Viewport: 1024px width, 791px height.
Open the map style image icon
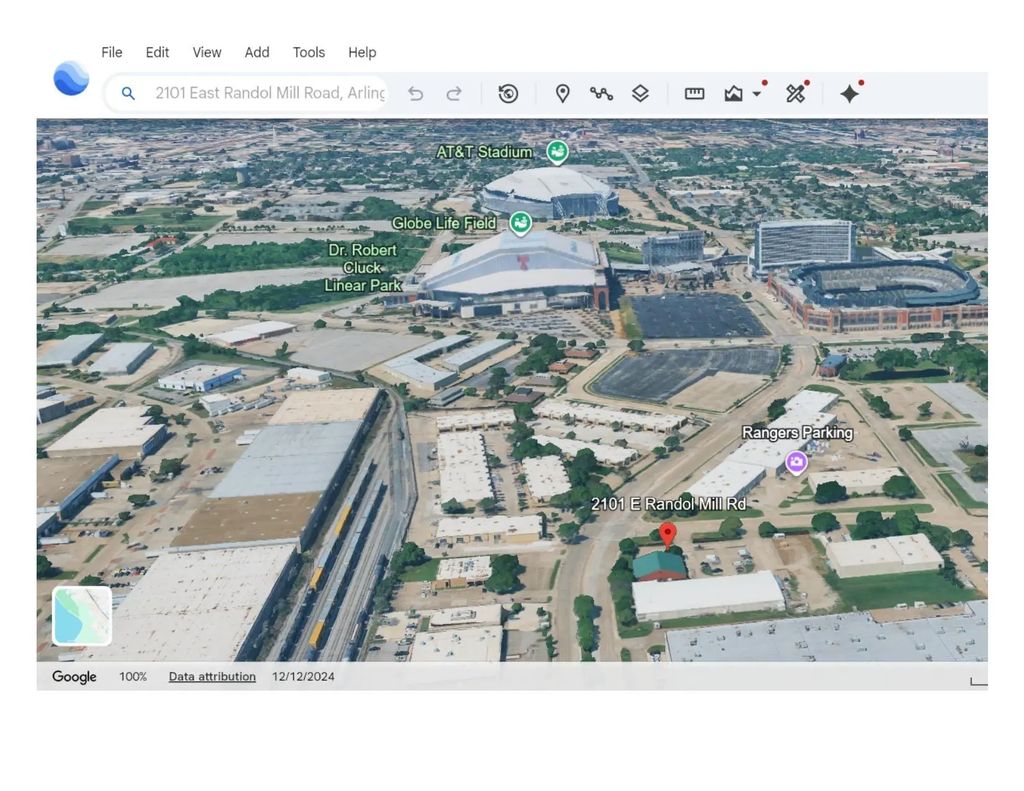tap(733, 94)
